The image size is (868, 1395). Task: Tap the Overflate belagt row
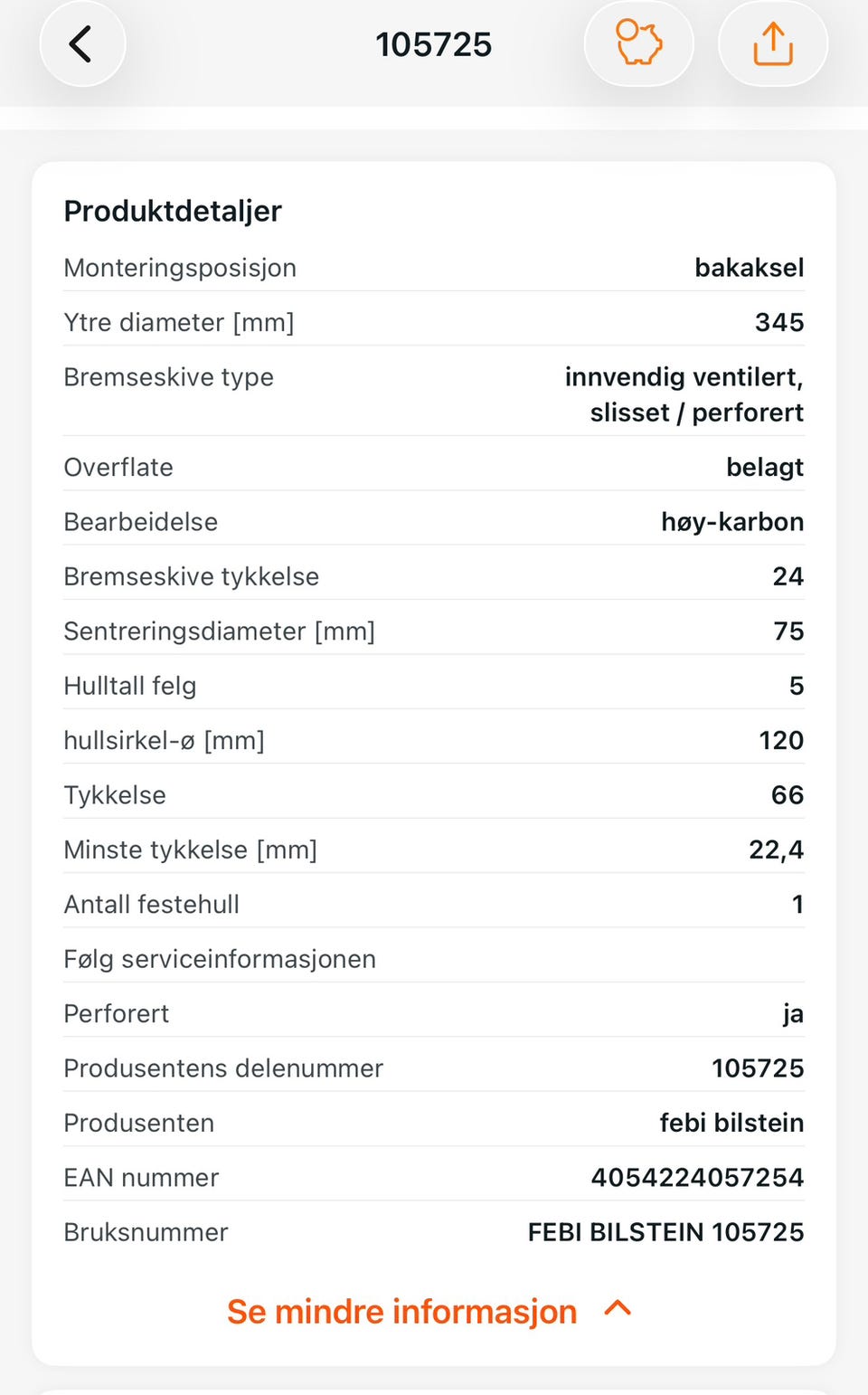(x=434, y=467)
